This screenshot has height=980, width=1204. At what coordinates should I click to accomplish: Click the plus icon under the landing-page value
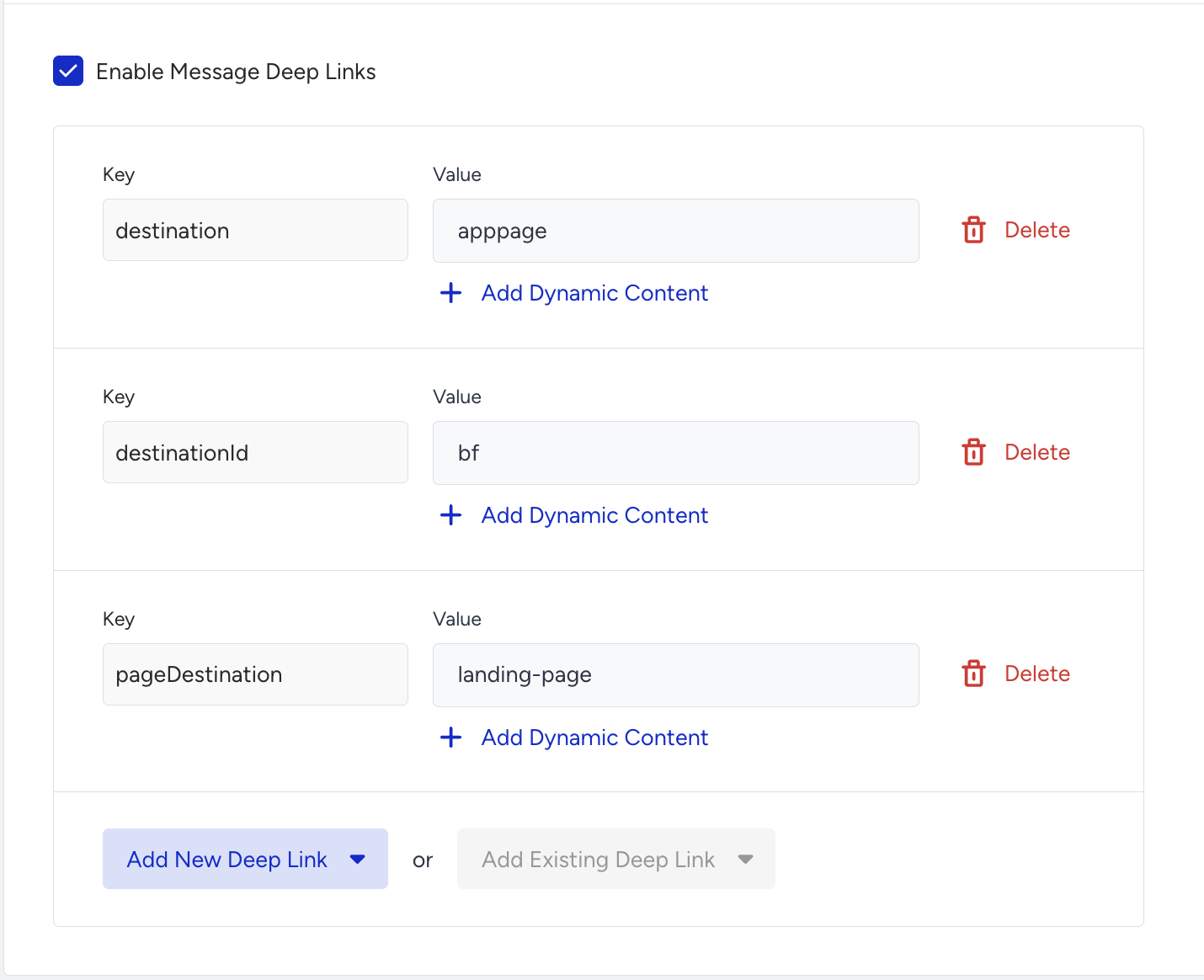pos(451,738)
